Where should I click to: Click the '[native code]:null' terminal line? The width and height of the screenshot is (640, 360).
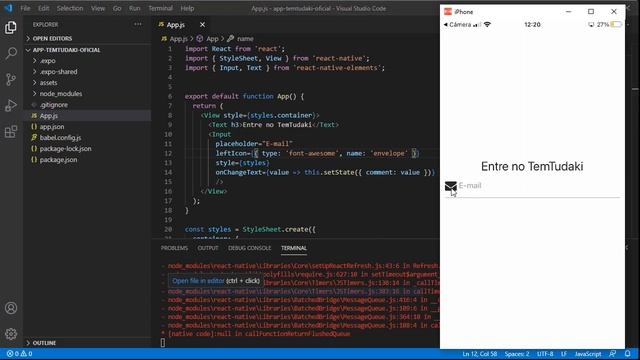(259, 334)
